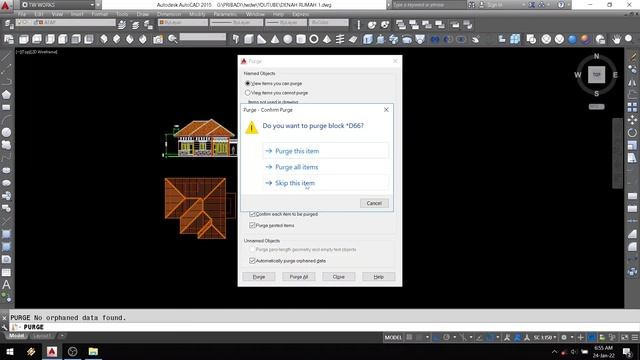Viewport: 640px width, 360px height.
Task: Click the 'Type a keyword or phrase' search box
Action: pyautogui.click(x=429, y=5)
